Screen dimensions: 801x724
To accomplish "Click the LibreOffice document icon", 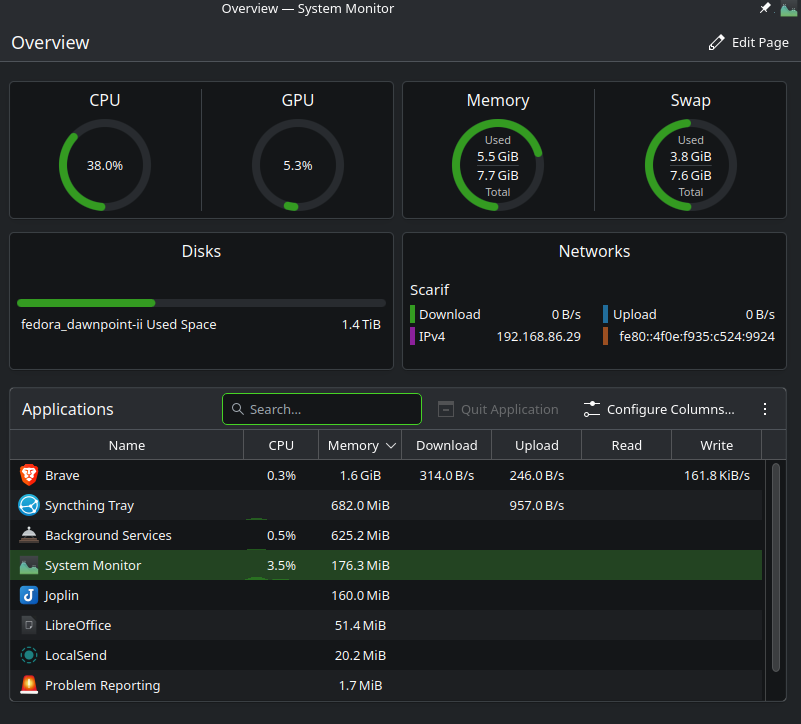I will coord(29,626).
